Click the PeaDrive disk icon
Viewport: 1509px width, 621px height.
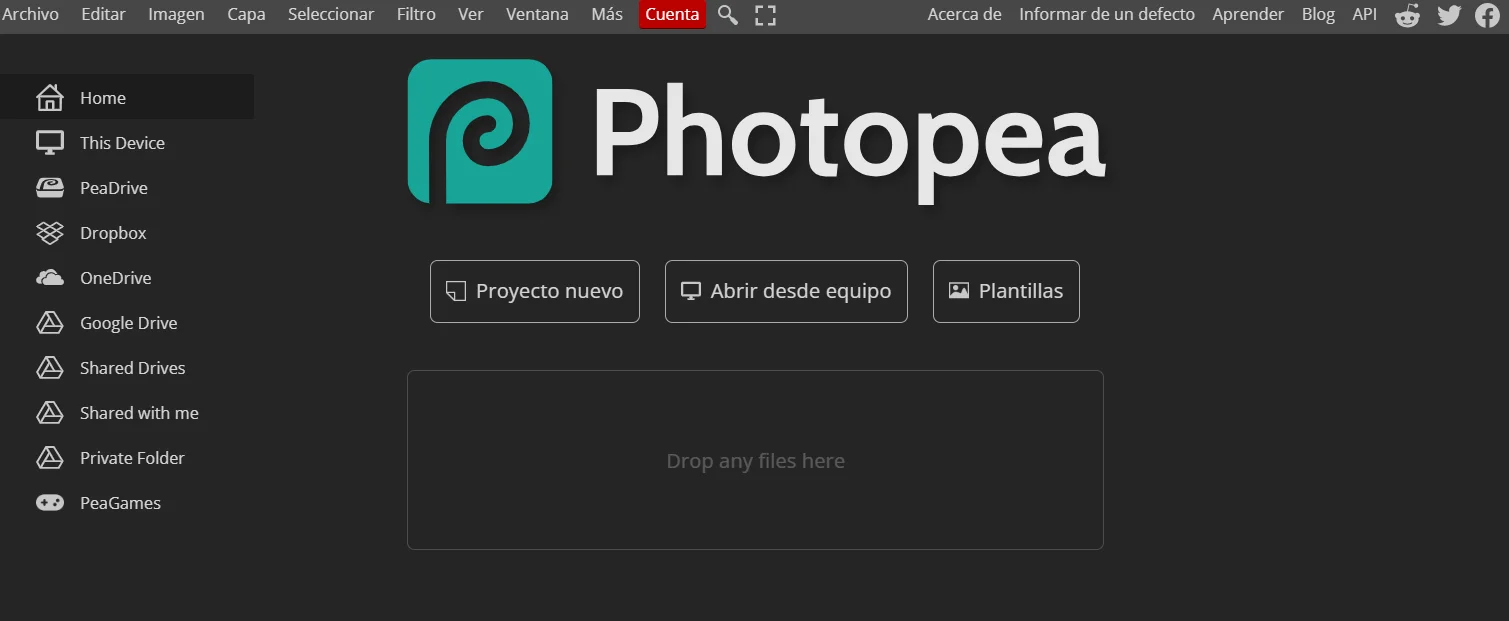point(50,187)
